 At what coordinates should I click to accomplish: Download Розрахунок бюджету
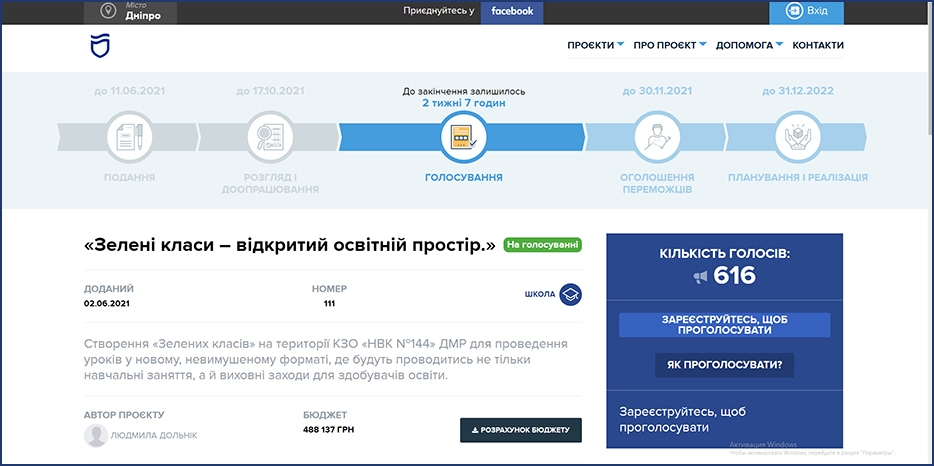point(521,430)
